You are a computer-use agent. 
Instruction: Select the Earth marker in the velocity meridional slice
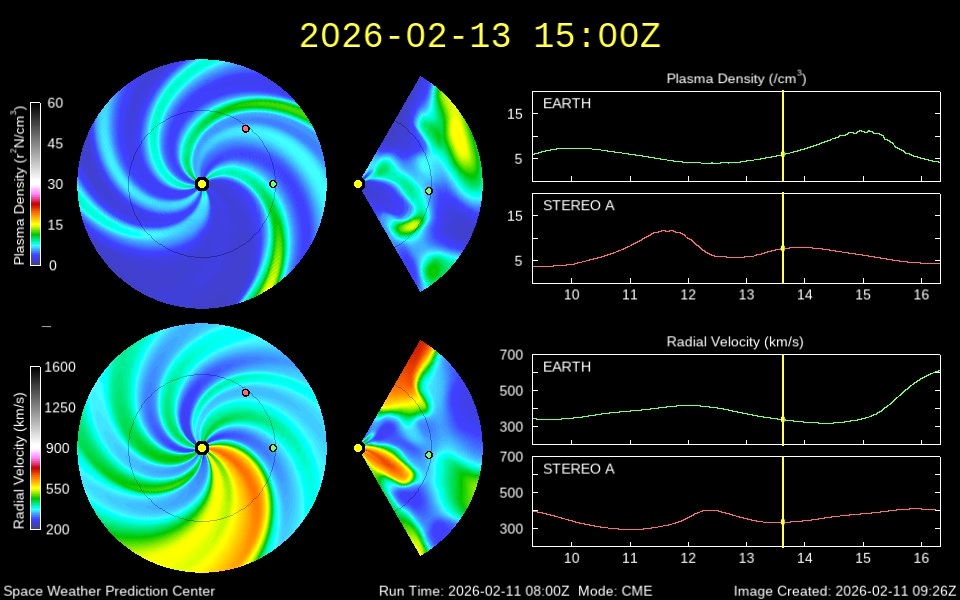click(429, 455)
